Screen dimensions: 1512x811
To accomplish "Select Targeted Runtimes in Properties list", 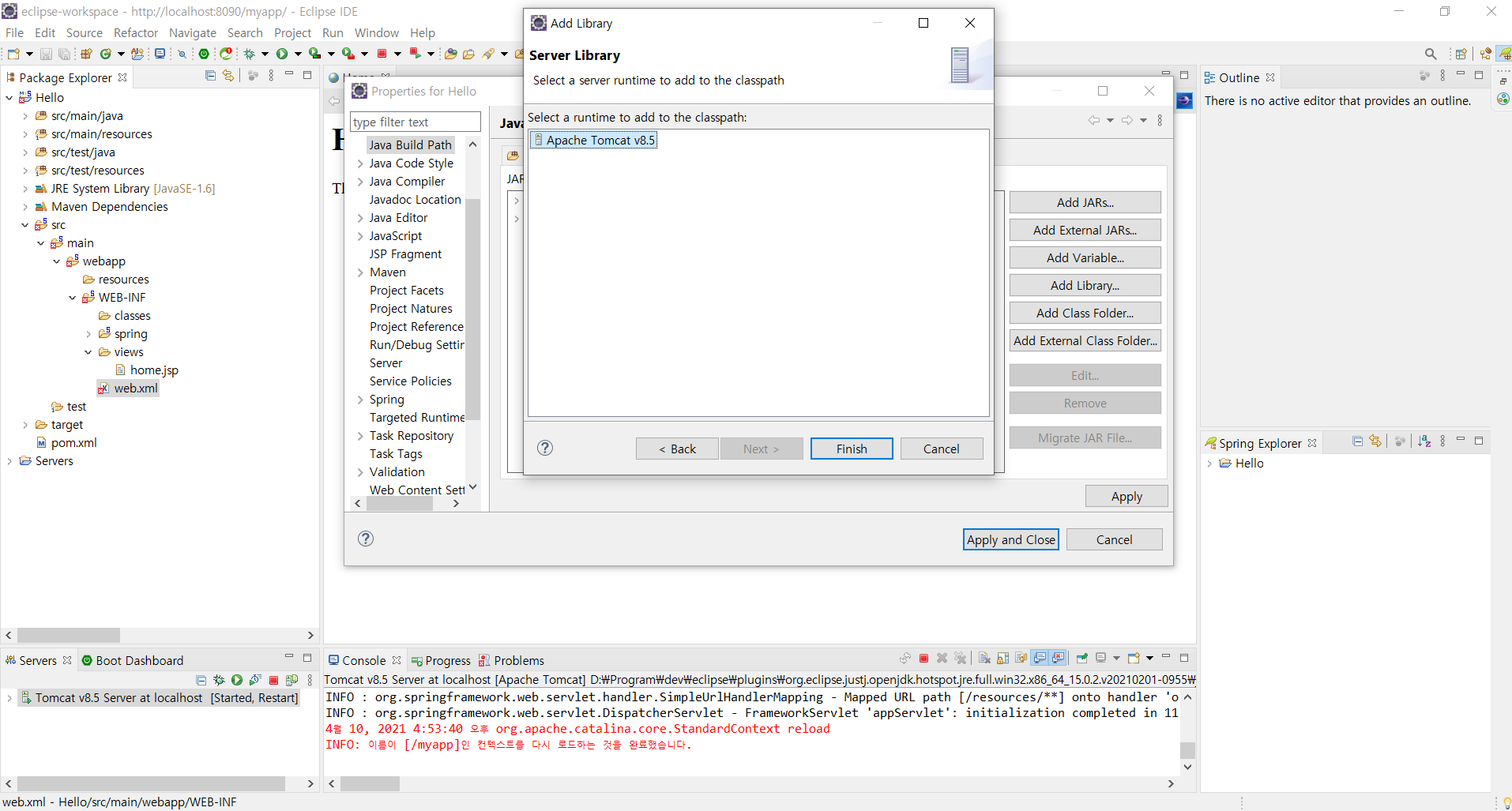I will click(417, 418).
